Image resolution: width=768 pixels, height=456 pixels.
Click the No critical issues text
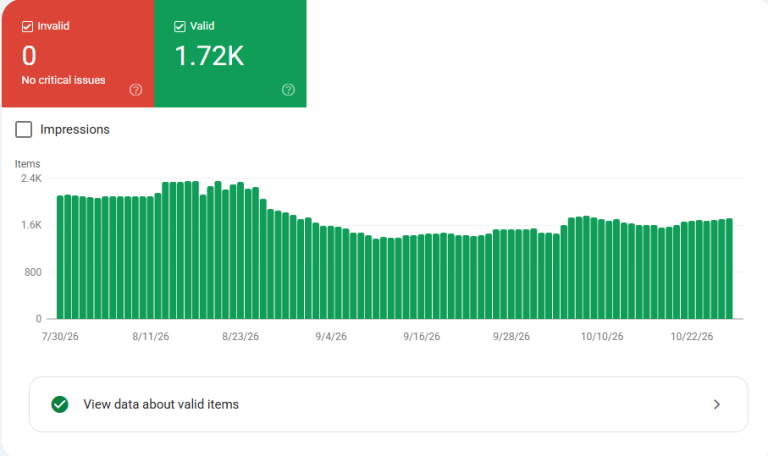tap(63, 80)
